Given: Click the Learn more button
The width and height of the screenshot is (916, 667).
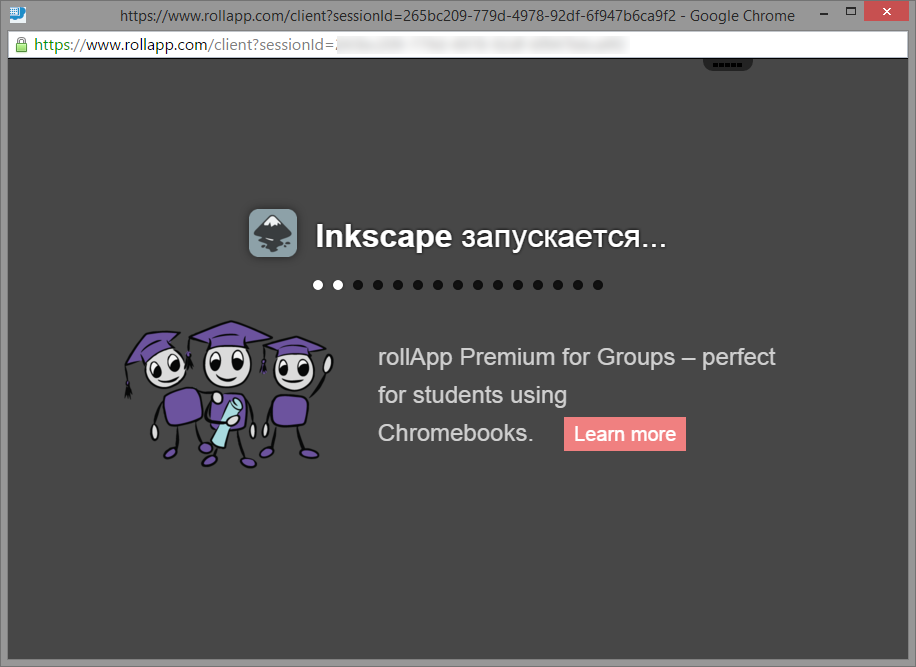Looking at the screenshot, I should [x=624, y=434].
